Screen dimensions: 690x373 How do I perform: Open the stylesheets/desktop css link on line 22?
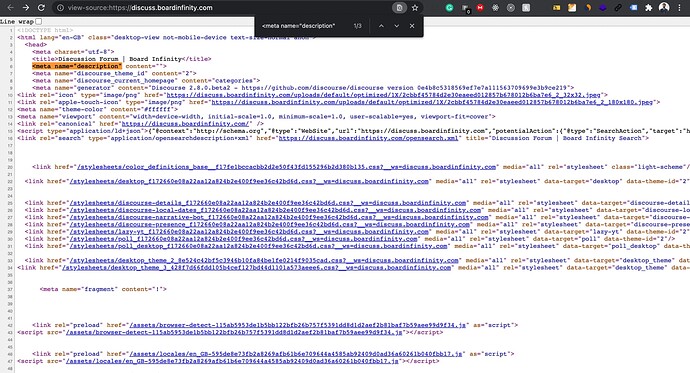coord(249,181)
